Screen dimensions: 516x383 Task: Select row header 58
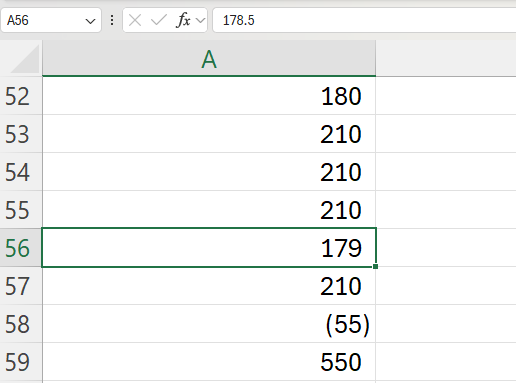[21, 324]
